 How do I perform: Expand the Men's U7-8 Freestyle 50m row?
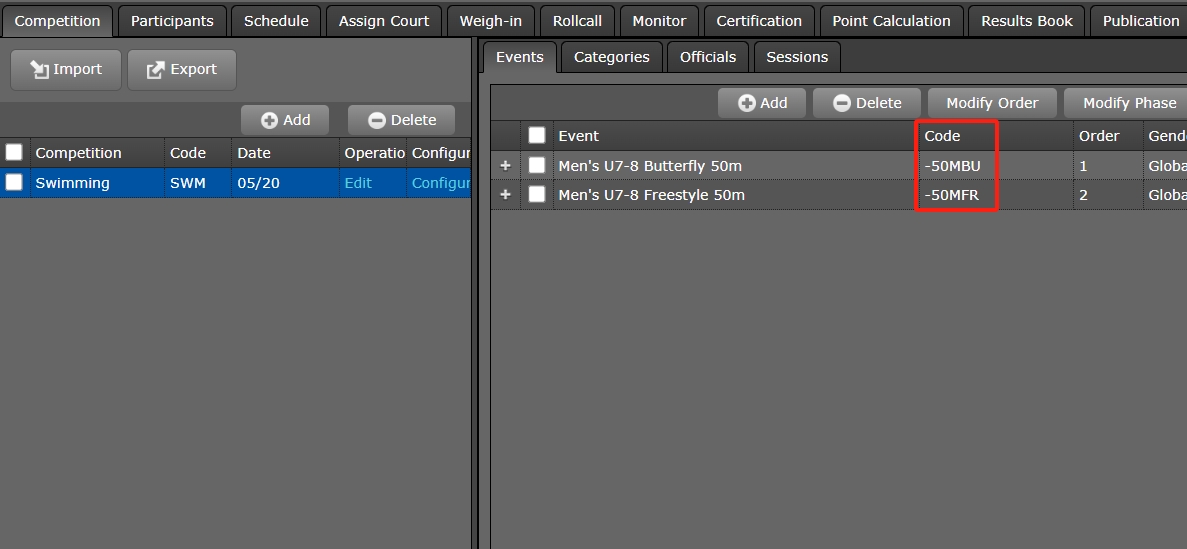pos(505,195)
